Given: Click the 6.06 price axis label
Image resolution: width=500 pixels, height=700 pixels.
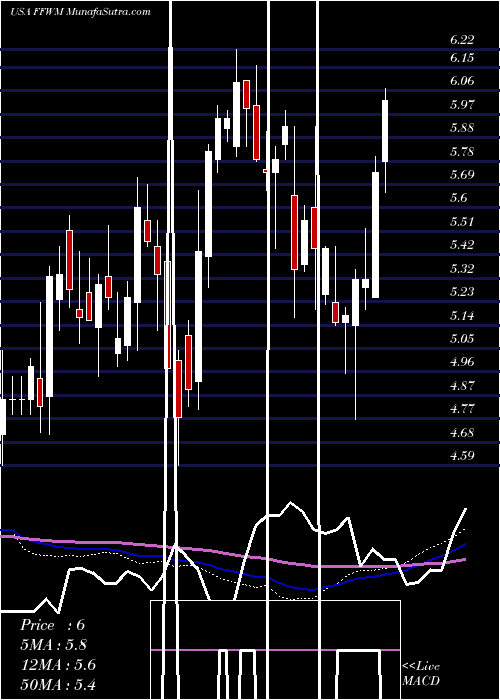Looking at the screenshot, I should tap(461, 81).
